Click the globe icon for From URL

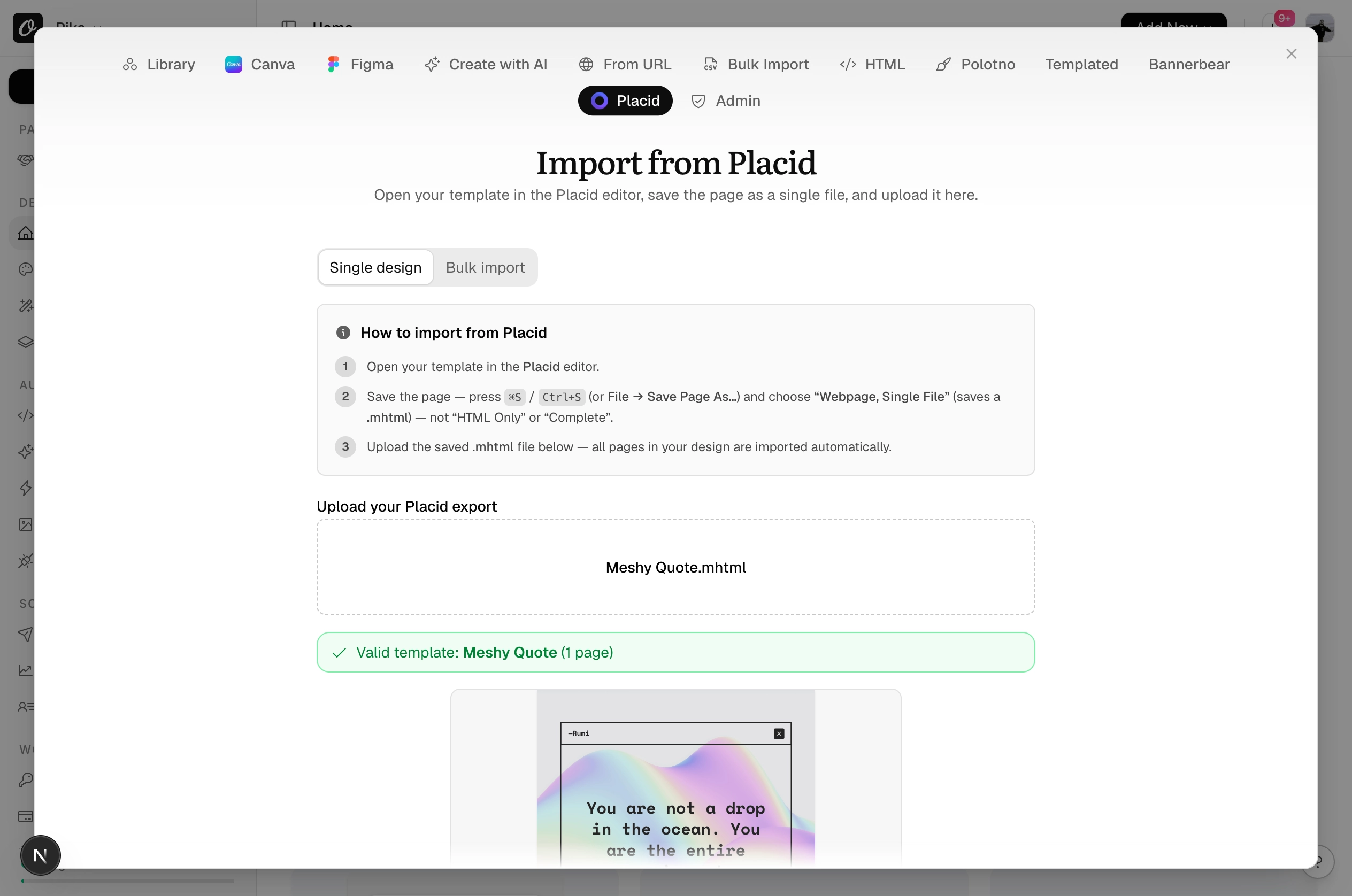586,65
